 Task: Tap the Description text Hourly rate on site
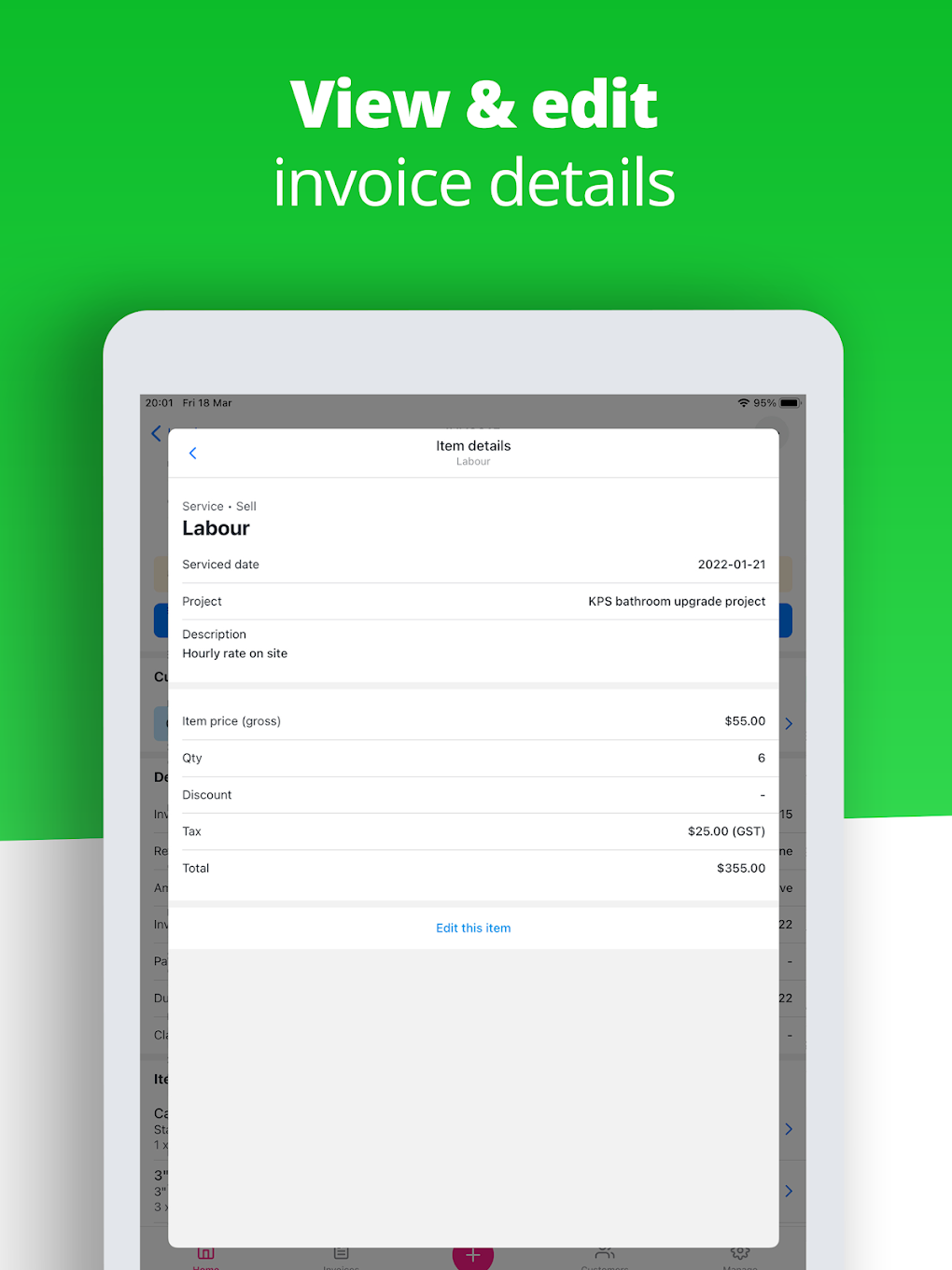(234, 653)
